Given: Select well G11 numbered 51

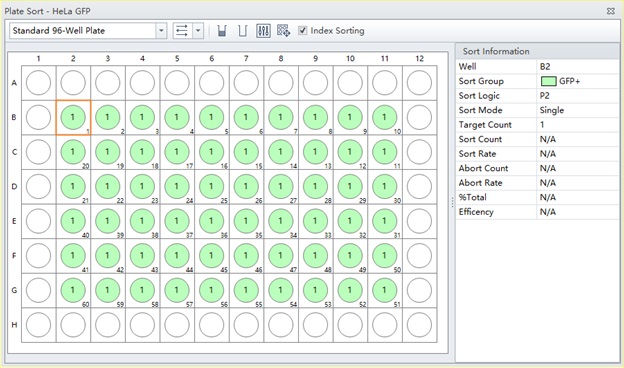Looking at the screenshot, I should coord(384,290).
